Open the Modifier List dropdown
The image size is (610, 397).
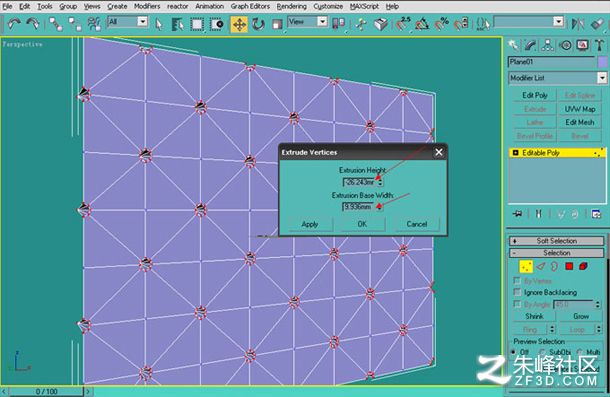click(x=557, y=78)
